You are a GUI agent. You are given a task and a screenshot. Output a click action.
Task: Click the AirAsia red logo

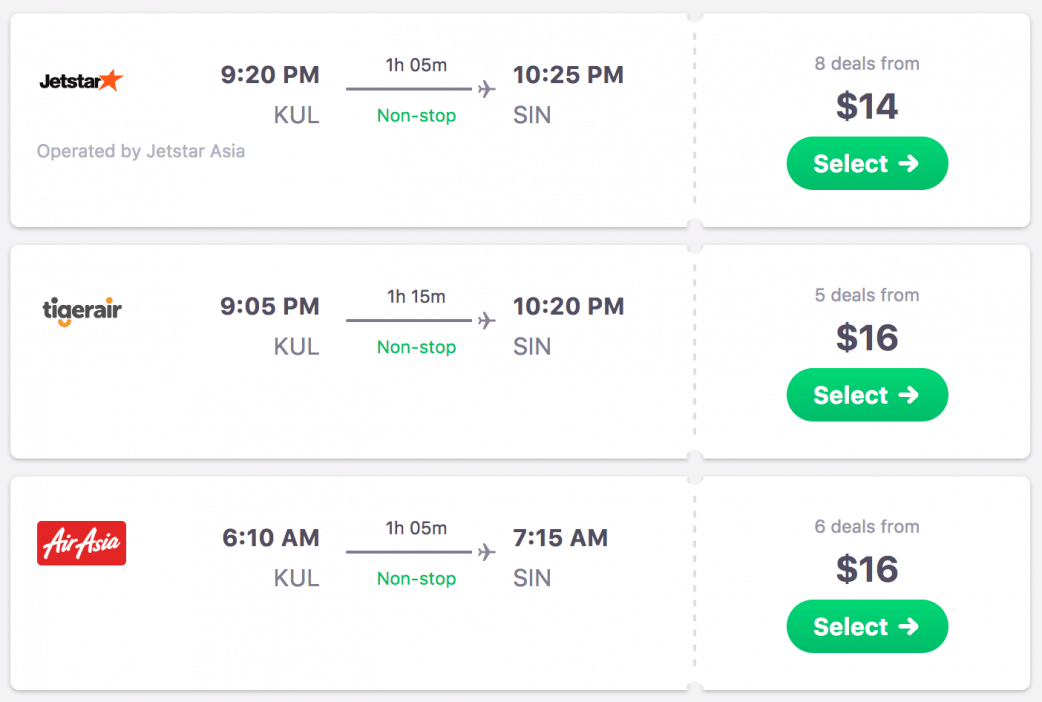coord(81,543)
